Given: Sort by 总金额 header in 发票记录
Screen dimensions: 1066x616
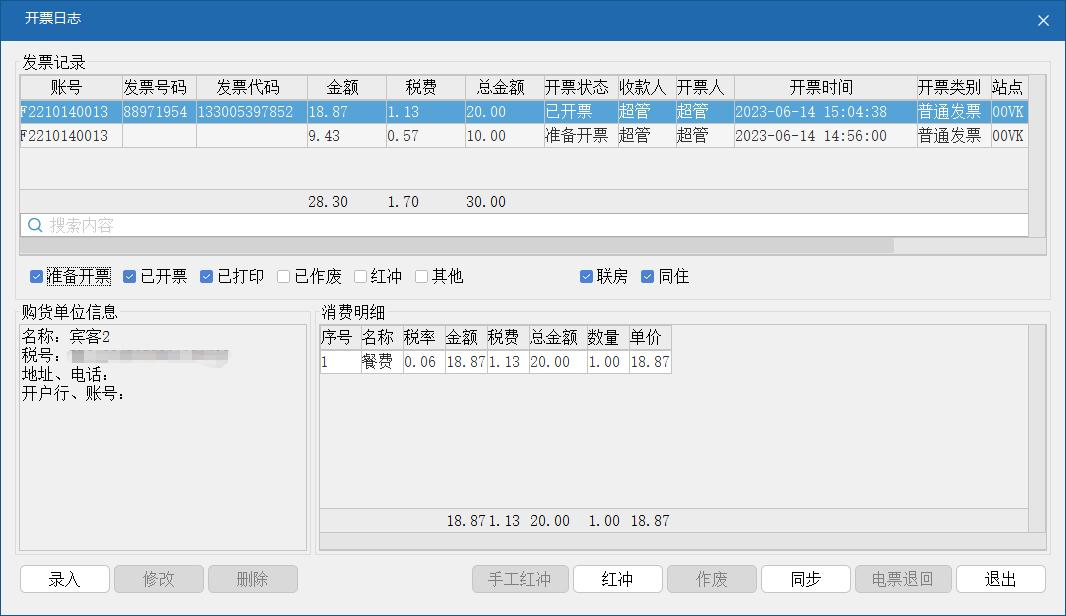Looking at the screenshot, I should coord(504,88).
